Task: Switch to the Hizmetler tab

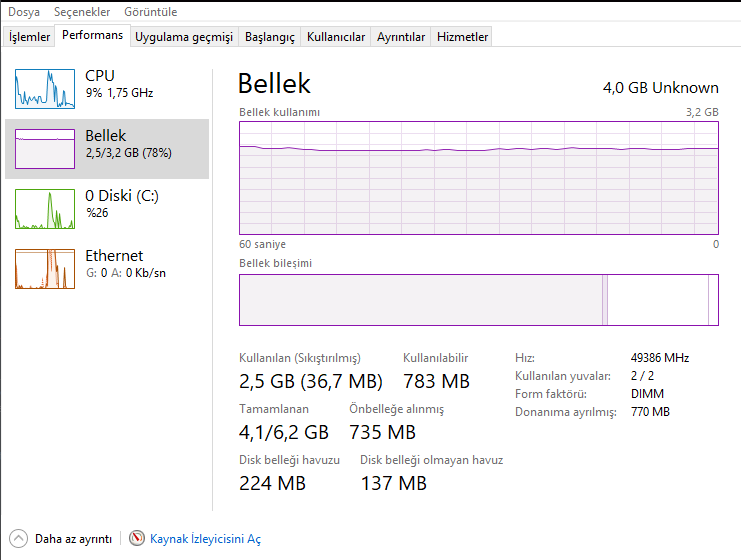Action: [x=463, y=37]
